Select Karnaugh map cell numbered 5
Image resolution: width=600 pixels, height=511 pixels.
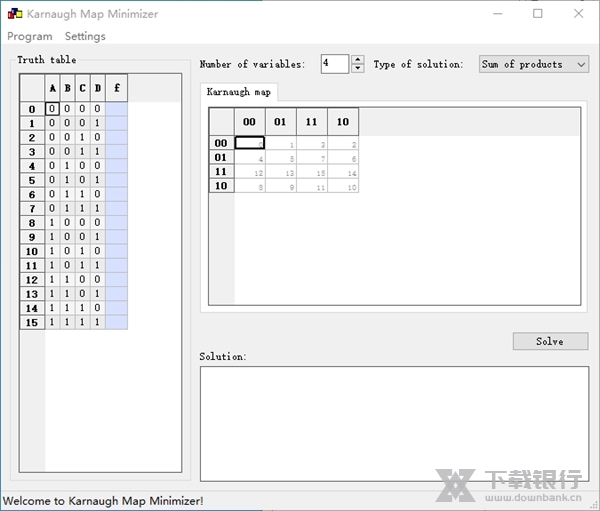[x=280, y=157]
